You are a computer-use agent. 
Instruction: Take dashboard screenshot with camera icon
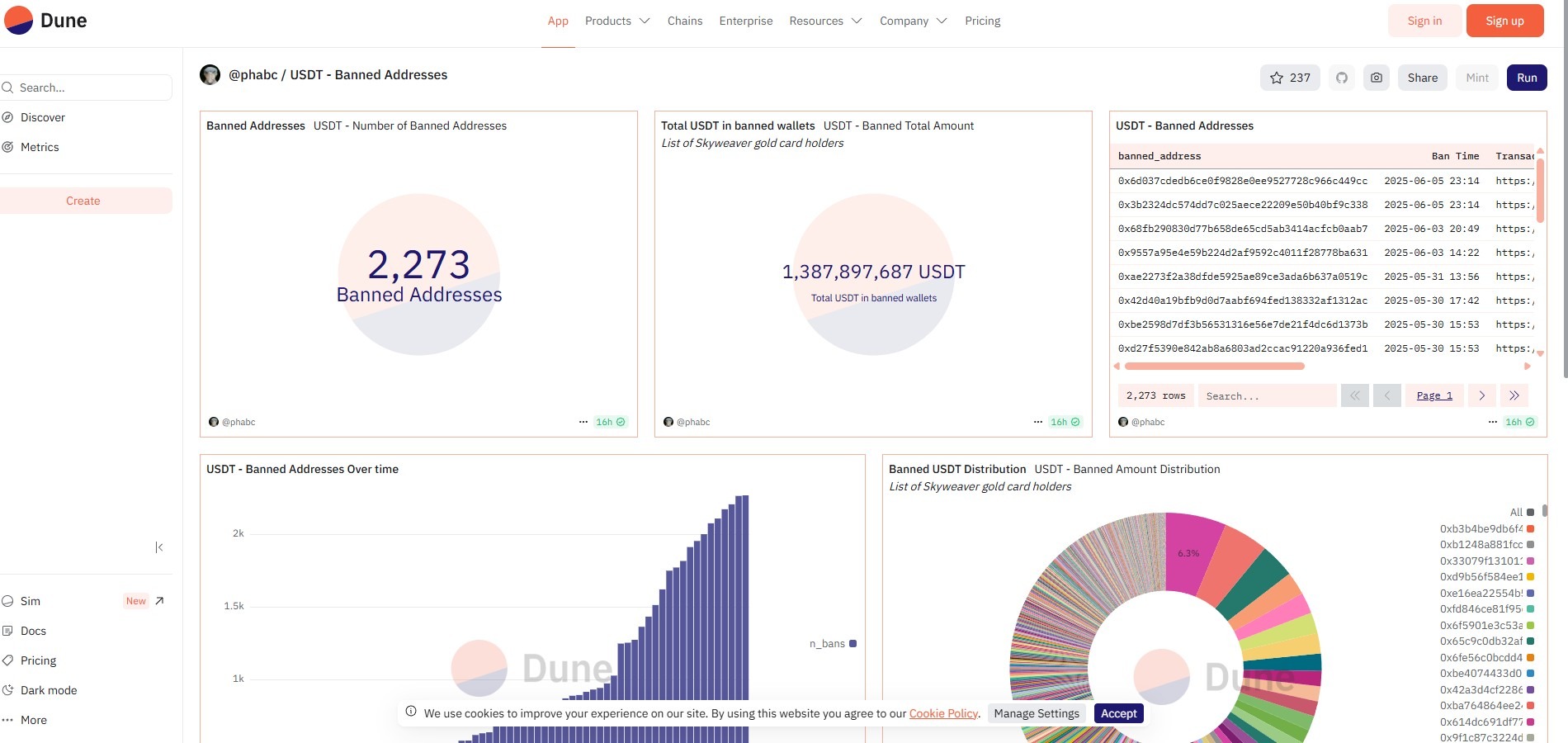click(x=1377, y=78)
